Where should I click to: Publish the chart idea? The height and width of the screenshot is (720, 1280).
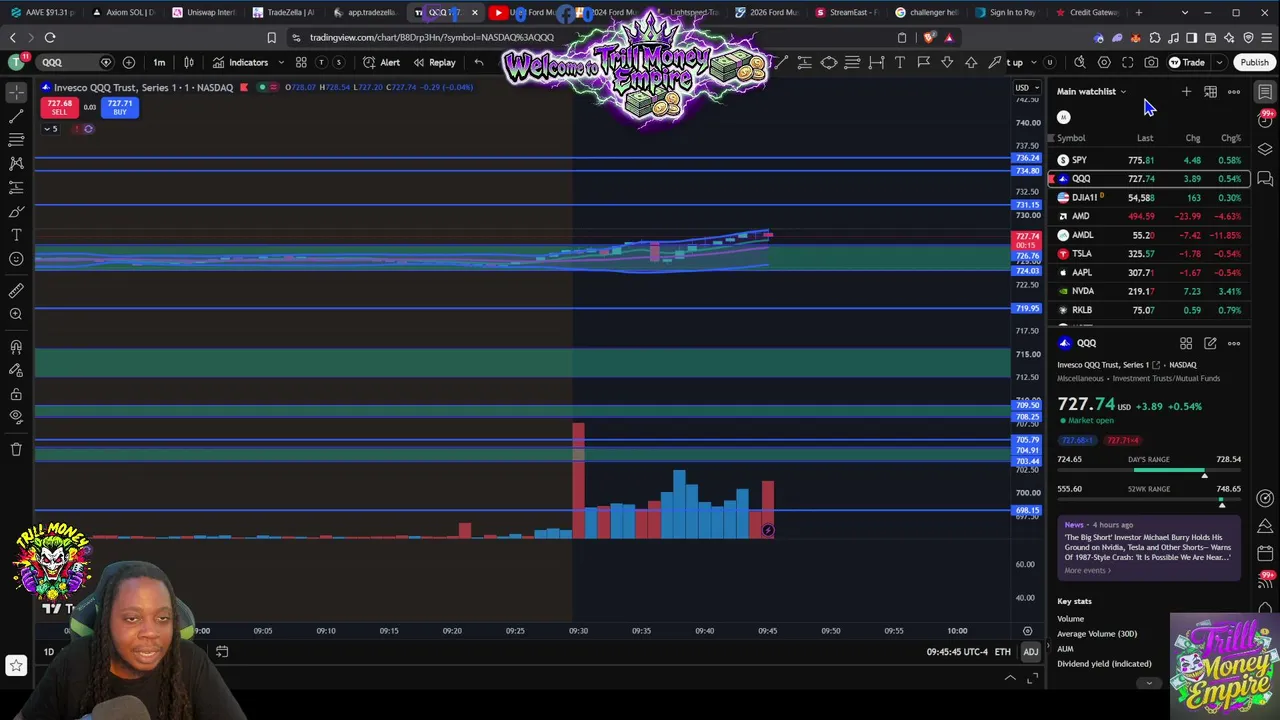pyautogui.click(x=1254, y=62)
